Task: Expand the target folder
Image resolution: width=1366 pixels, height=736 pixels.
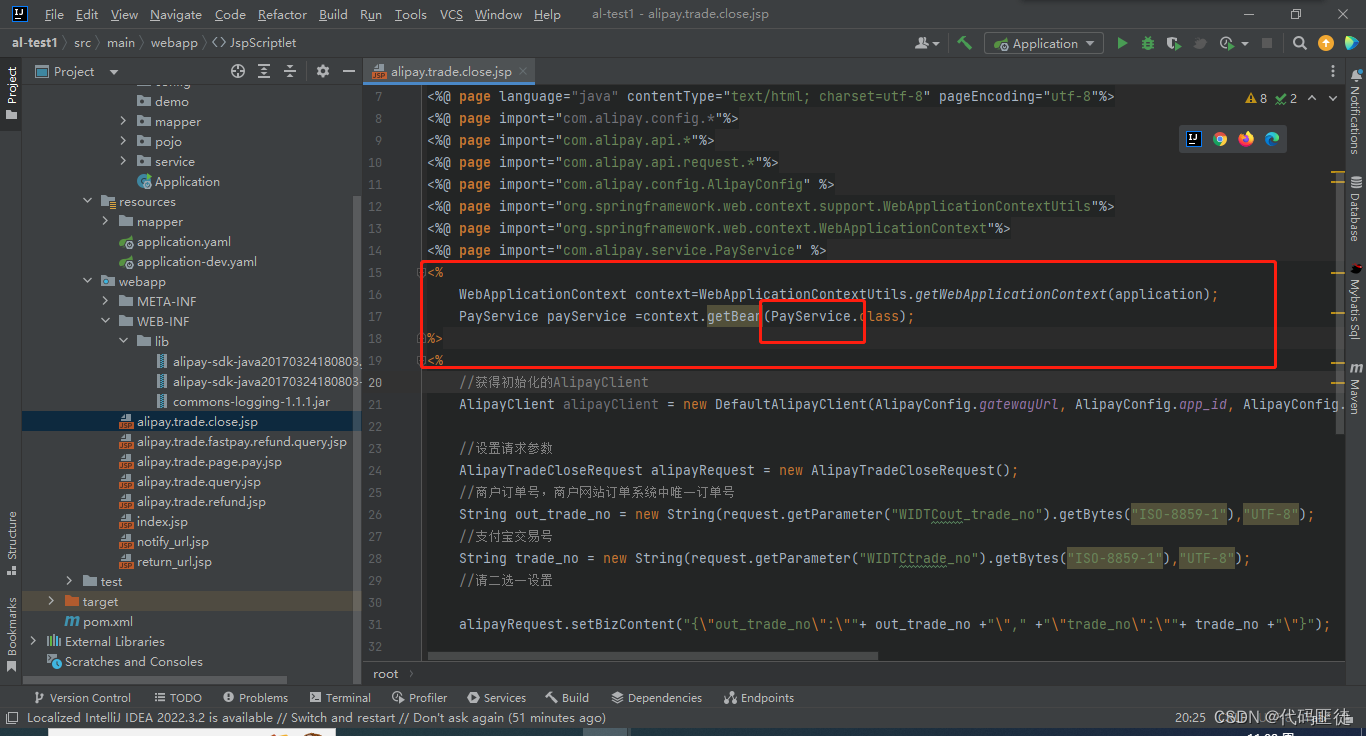Action: click(51, 601)
